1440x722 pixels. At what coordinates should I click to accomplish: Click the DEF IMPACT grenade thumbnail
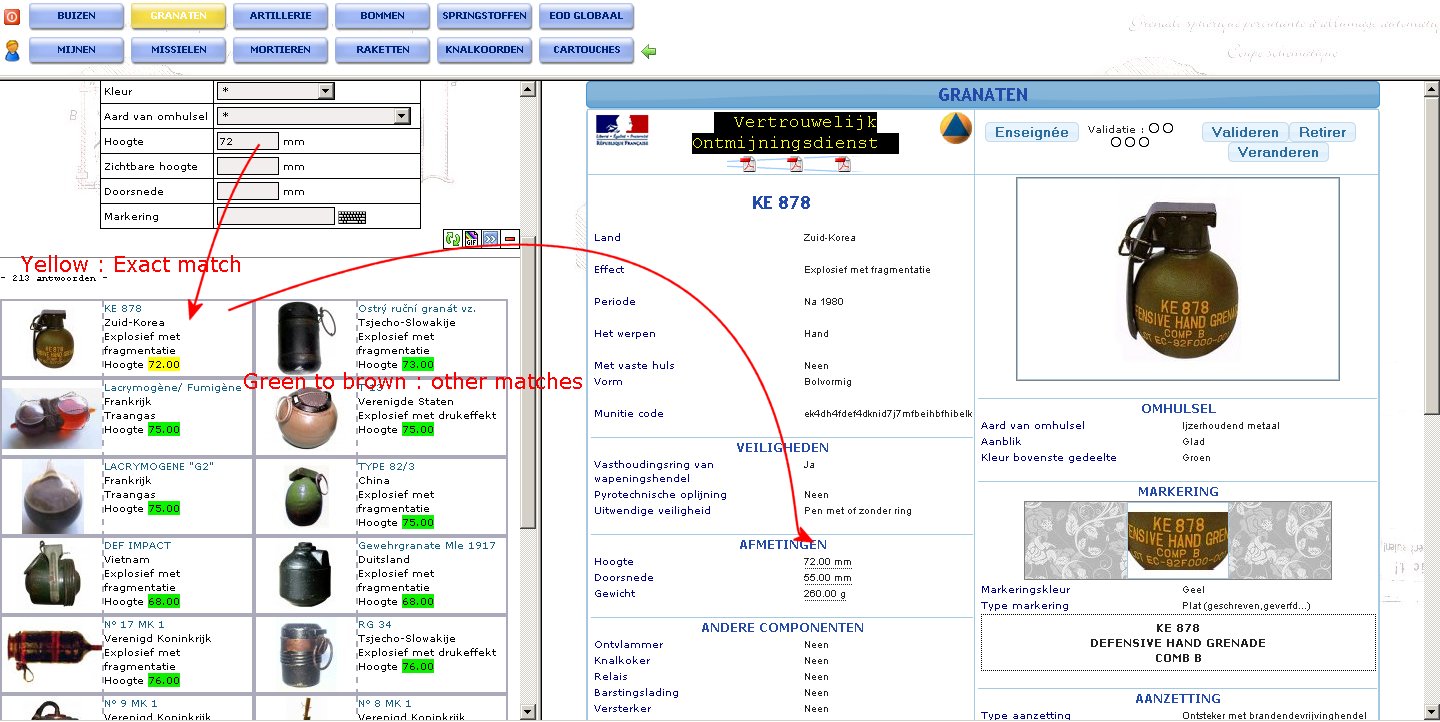pos(52,575)
